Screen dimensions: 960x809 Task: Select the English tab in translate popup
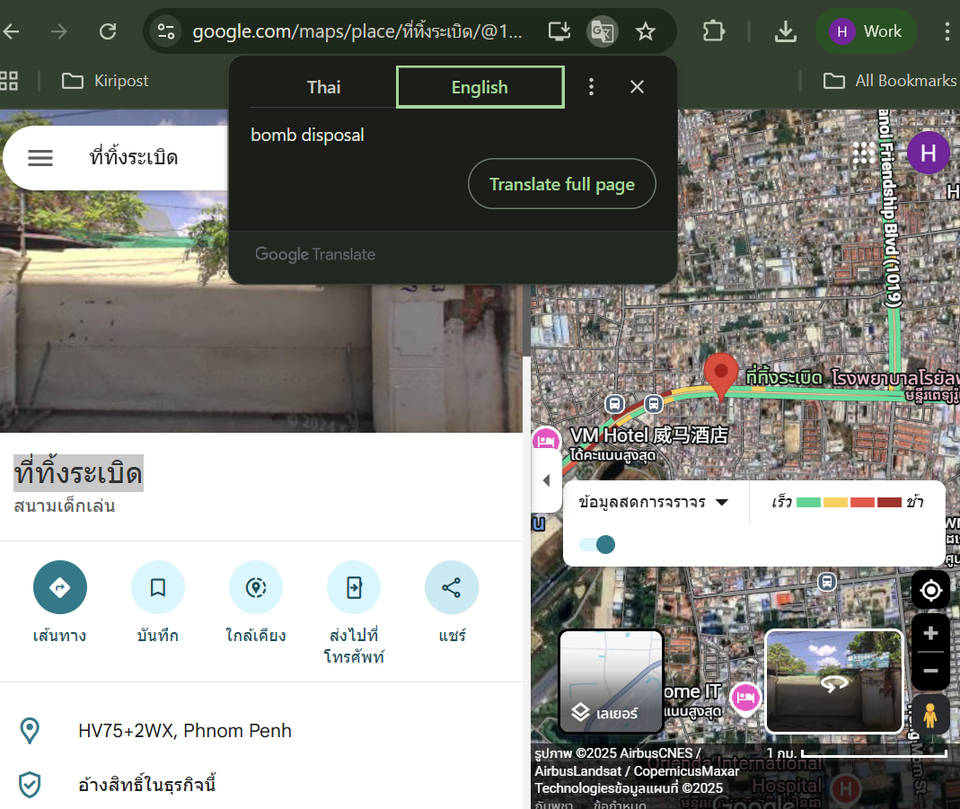(480, 87)
